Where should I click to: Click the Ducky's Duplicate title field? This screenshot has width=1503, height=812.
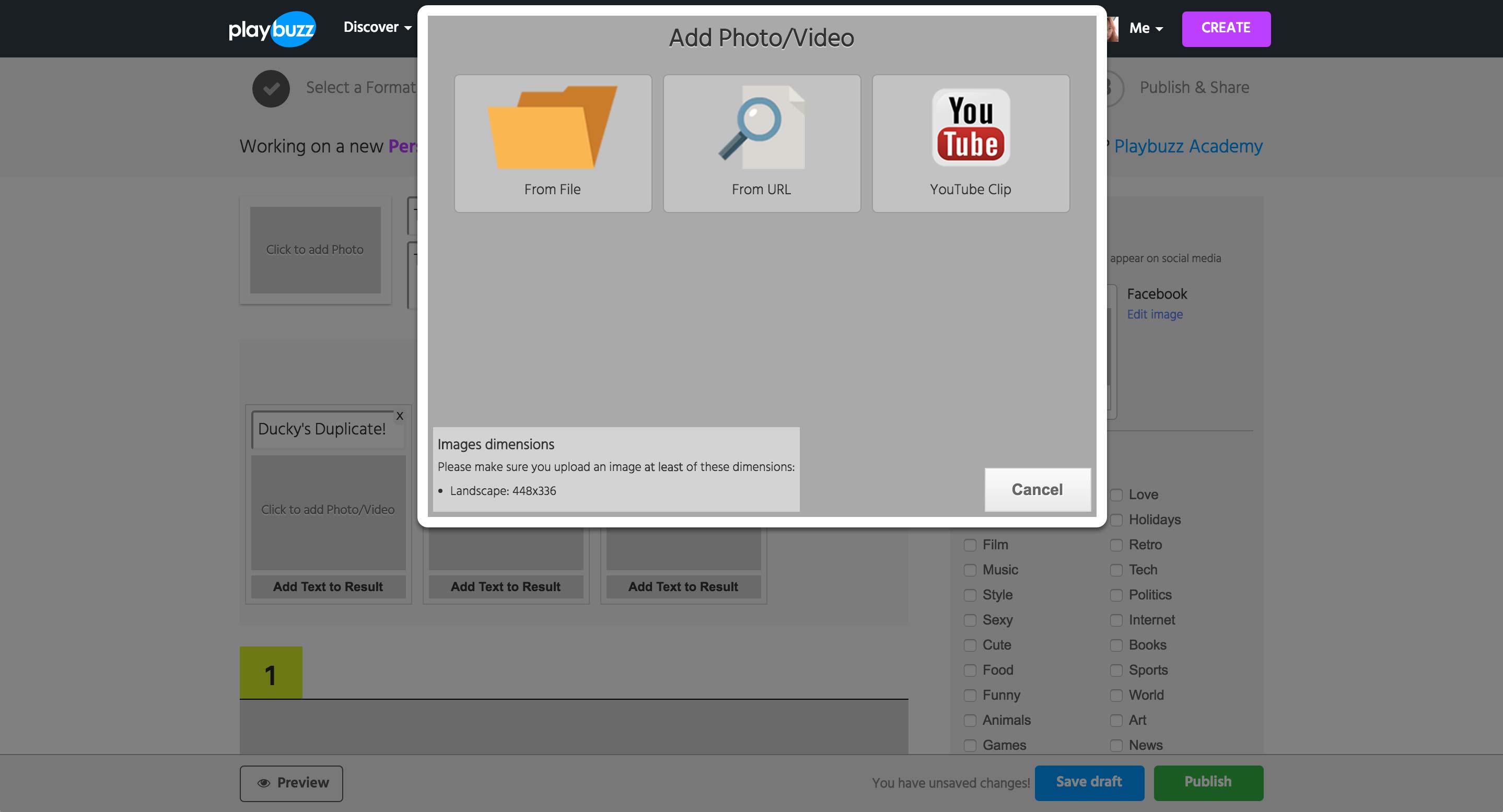[322, 429]
